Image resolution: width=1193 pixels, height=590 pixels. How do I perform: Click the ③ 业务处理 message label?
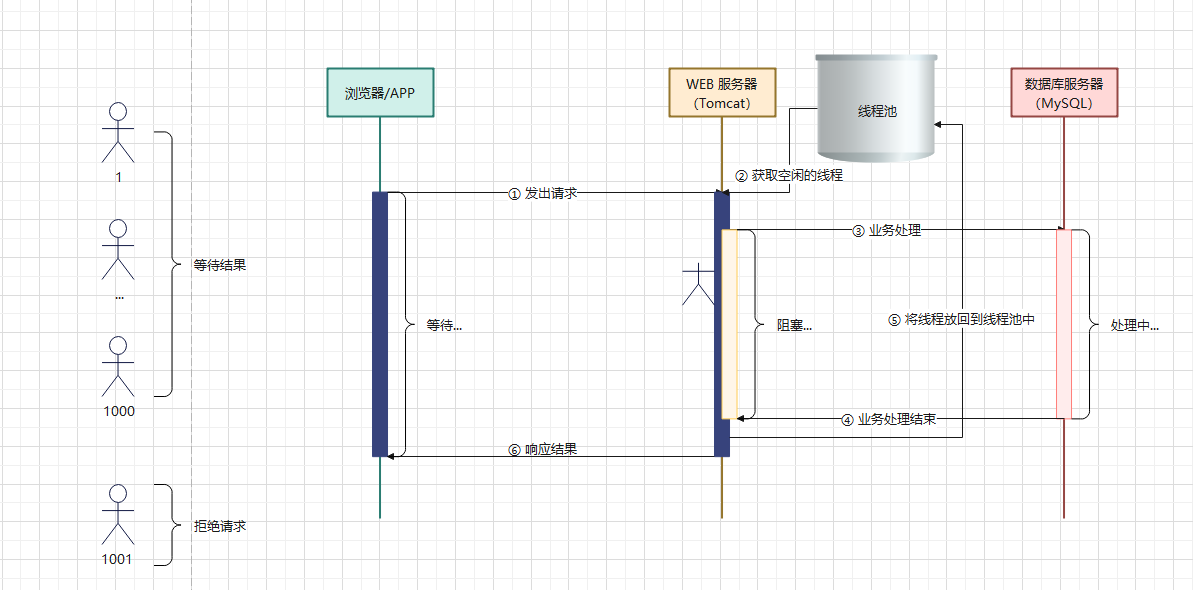point(886,230)
